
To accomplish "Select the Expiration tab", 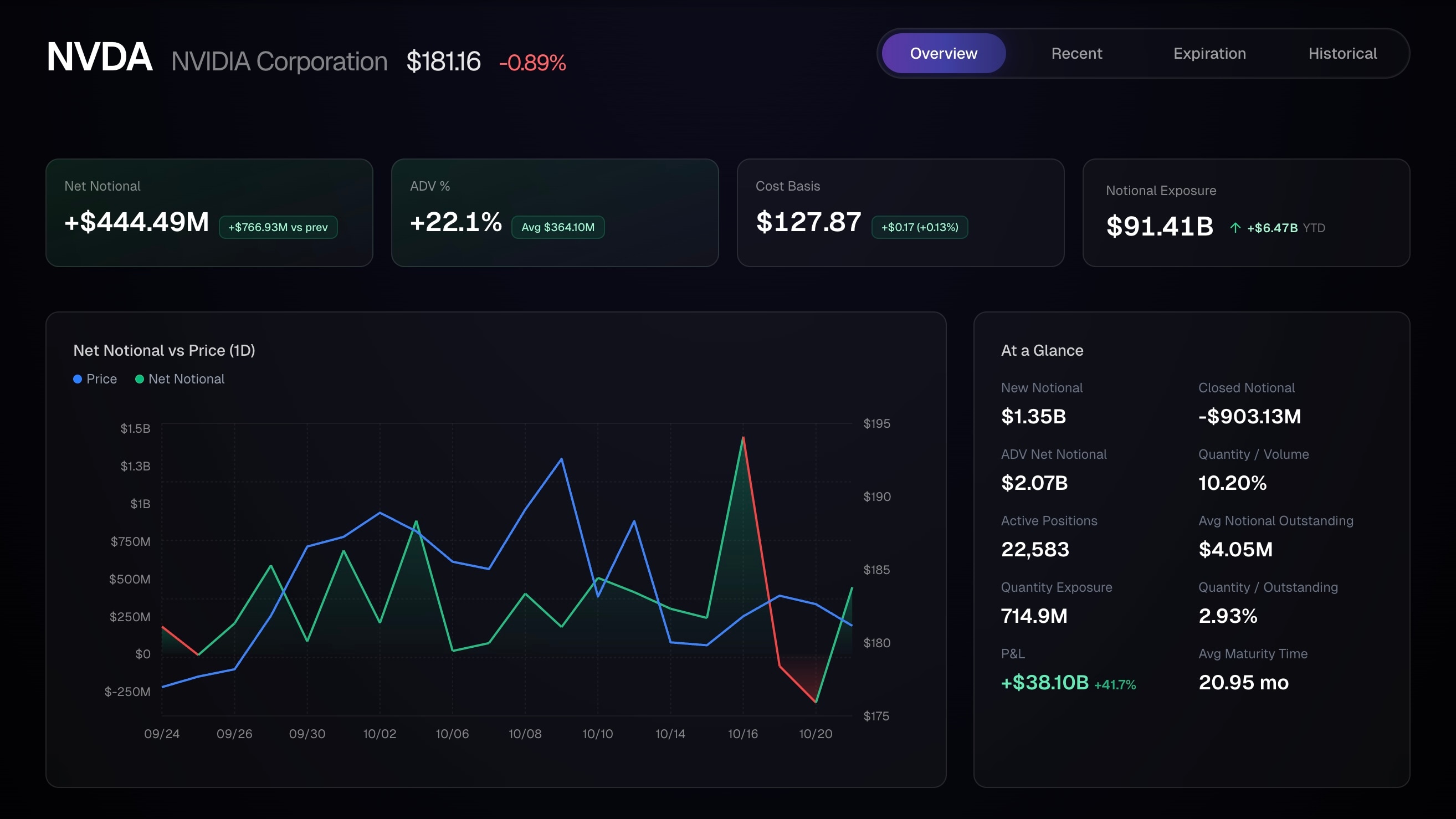I will [1209, 53].
